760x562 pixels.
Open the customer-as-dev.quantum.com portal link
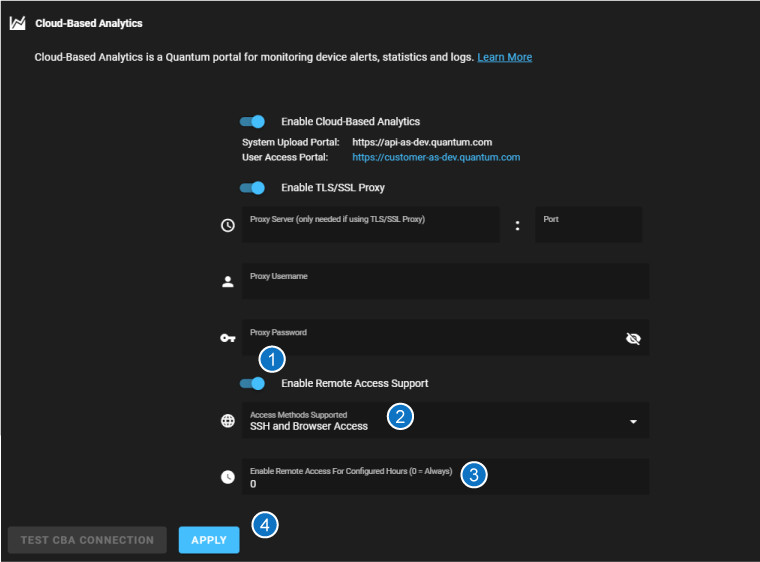click(x=436, y=158)
